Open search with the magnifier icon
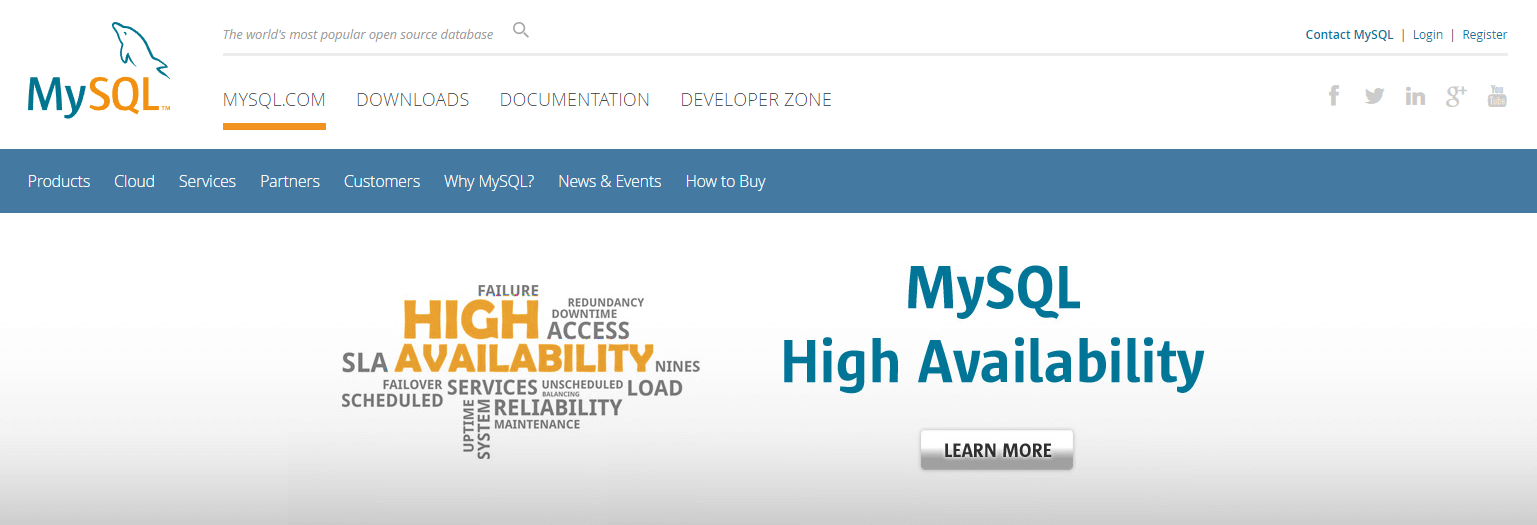 click(520, 30)
